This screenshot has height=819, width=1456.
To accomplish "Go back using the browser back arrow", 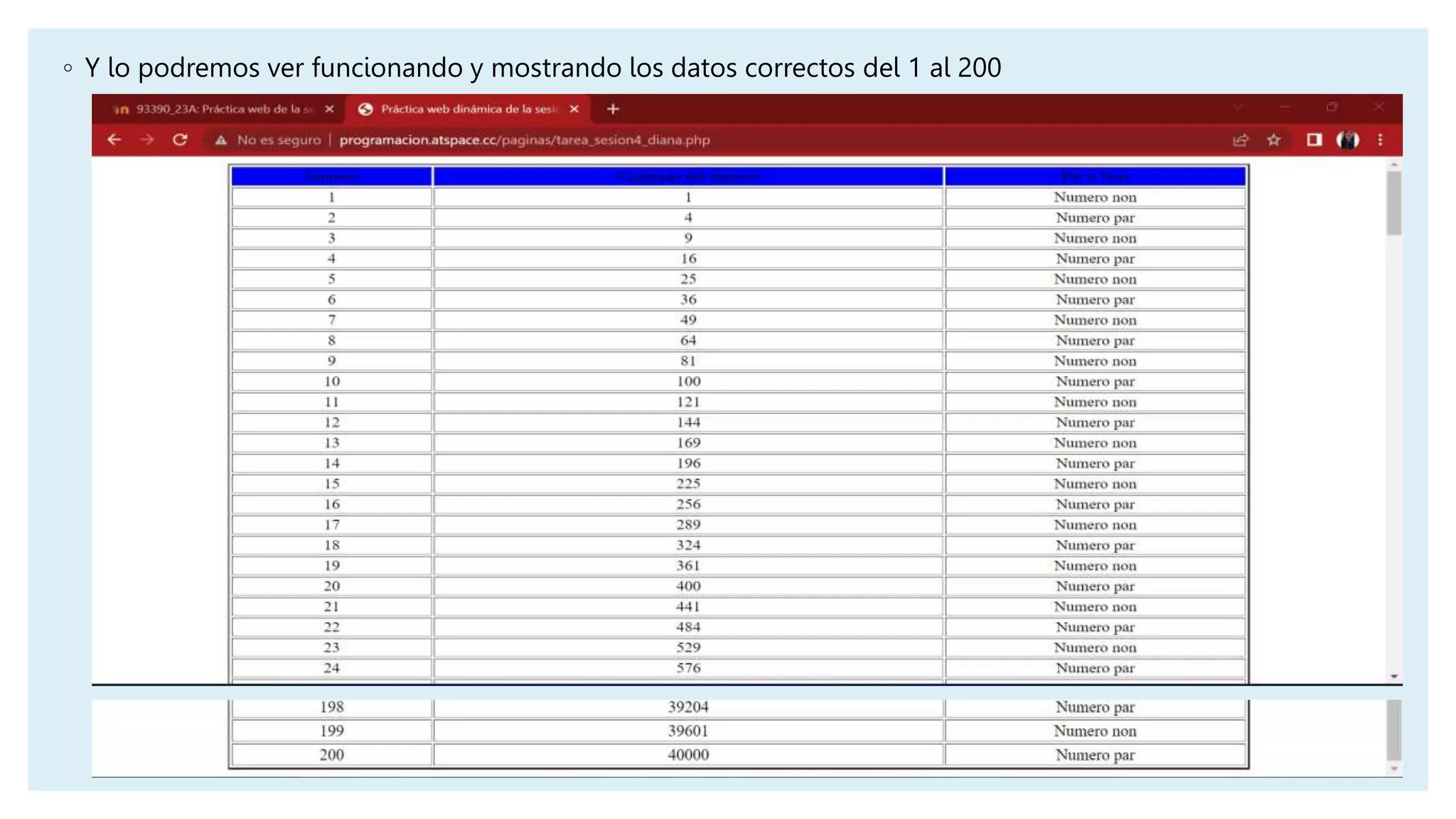I will click(114, 140).
